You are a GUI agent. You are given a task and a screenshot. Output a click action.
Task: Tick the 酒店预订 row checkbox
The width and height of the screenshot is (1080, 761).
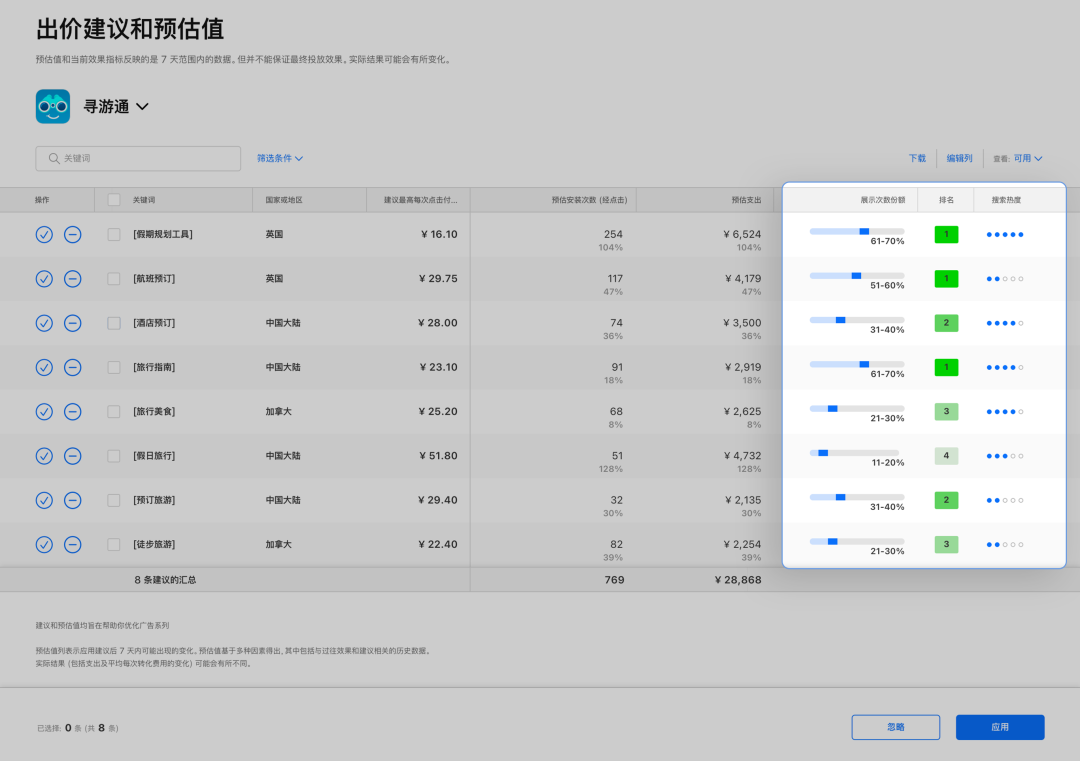[x=114, y=323]
